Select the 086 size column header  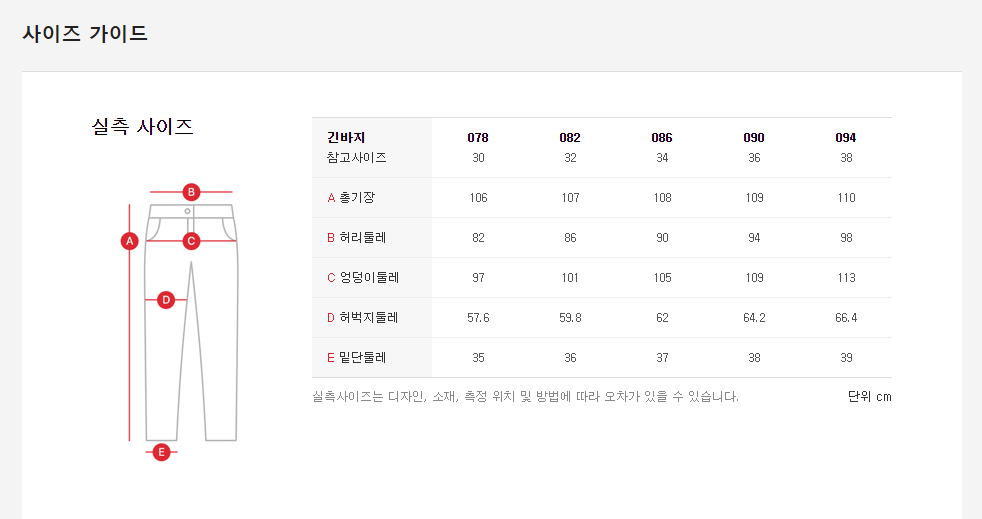click(662, 138)
